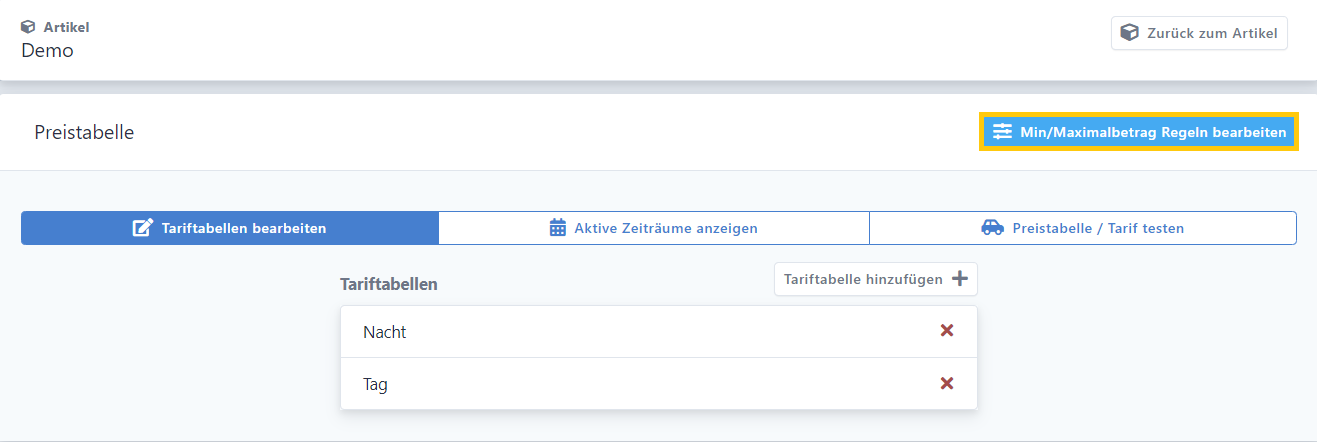Click the Preistabelle section heading
This screenshot has height=442, width=1317.
(x=84, y=132)
